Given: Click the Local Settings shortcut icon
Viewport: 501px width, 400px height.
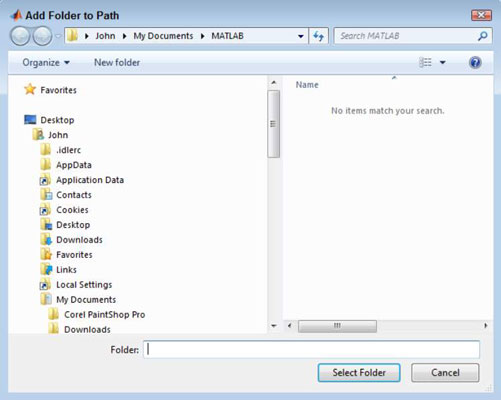Looking at the screenshot, I should pyautogui.click(x=45, y=284).
